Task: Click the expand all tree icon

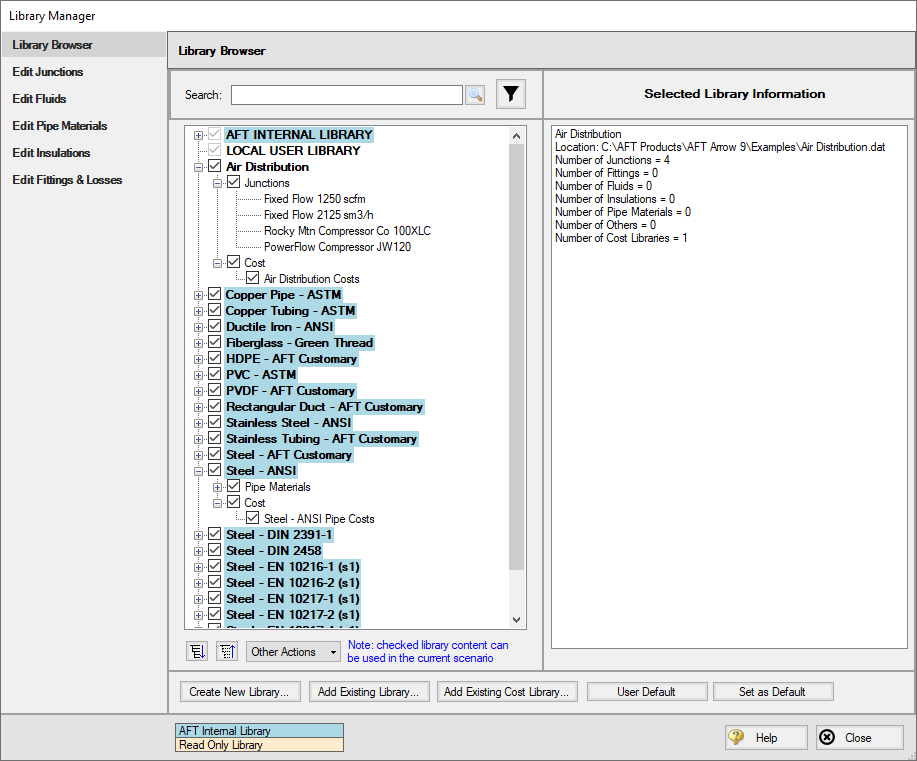Action: pos(197,651)
